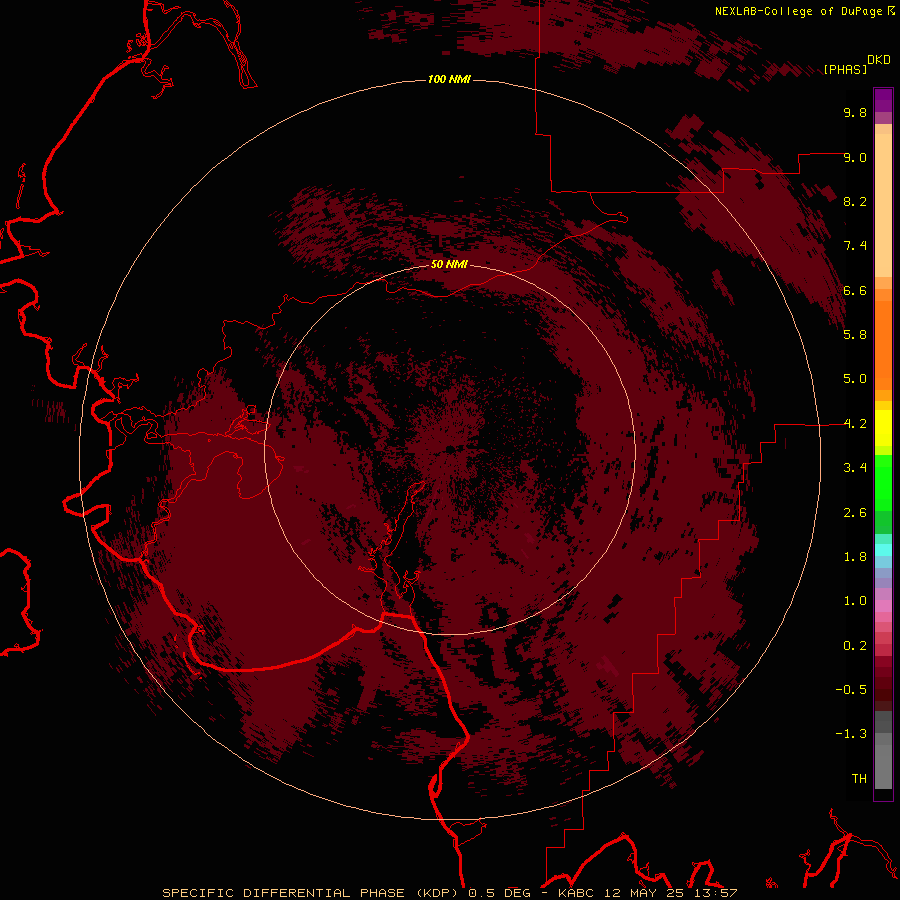Viewport: 900px width, 900px height.
Task: Click the 2.6 scale value
Action: 855,513
